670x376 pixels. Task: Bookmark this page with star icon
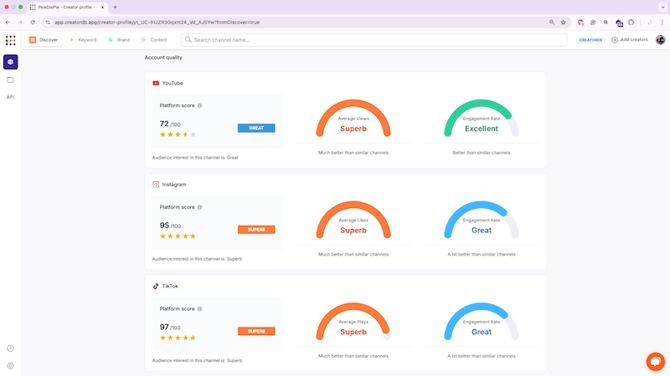[x=563, y=22]
